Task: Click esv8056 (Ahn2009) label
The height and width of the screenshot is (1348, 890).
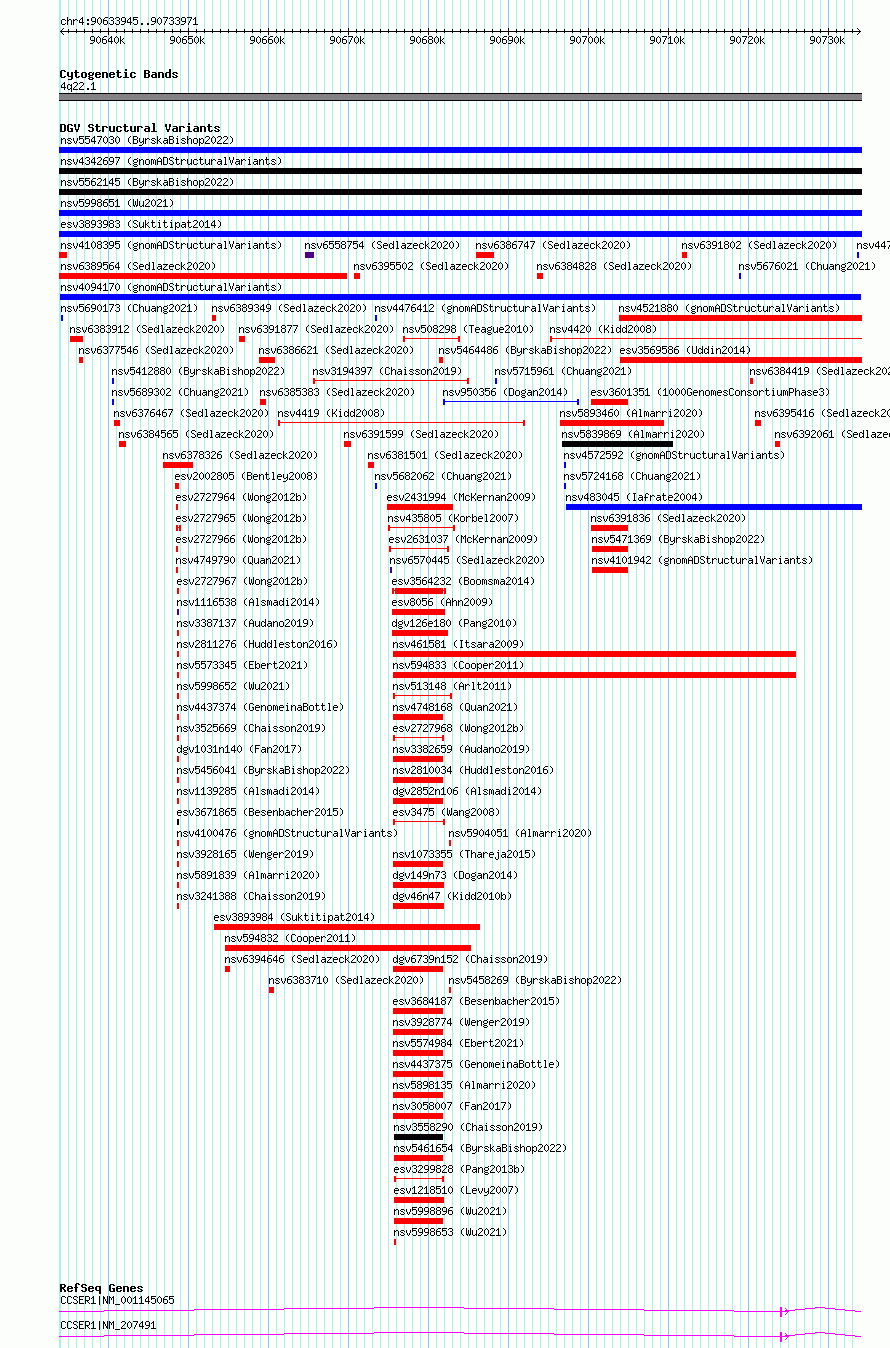Action: point(442,602)
